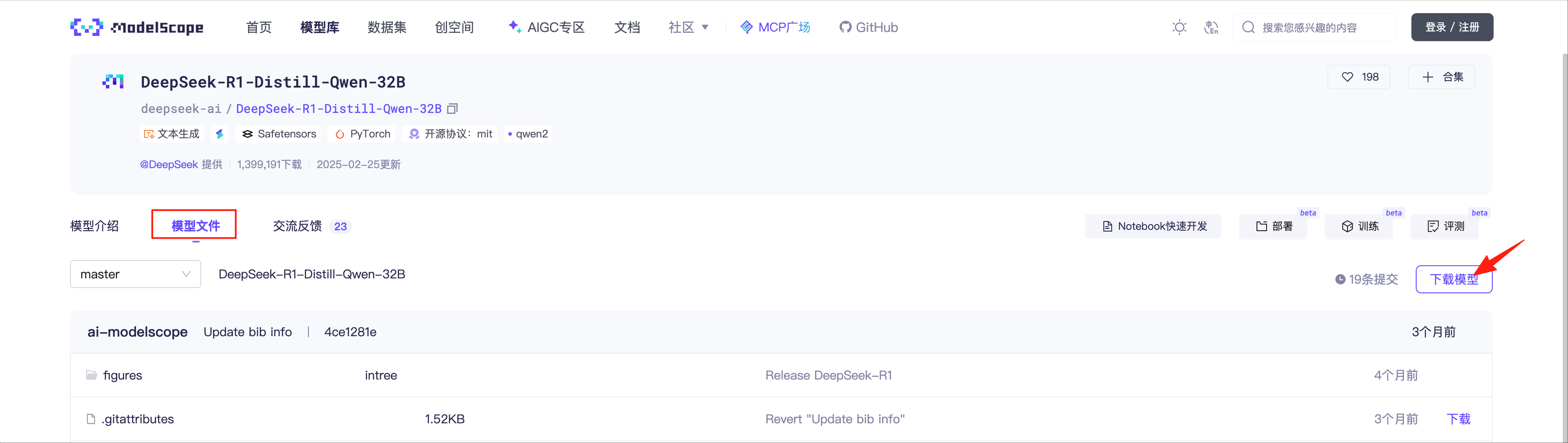Click the .gitattributes file icon

(91, 419)
